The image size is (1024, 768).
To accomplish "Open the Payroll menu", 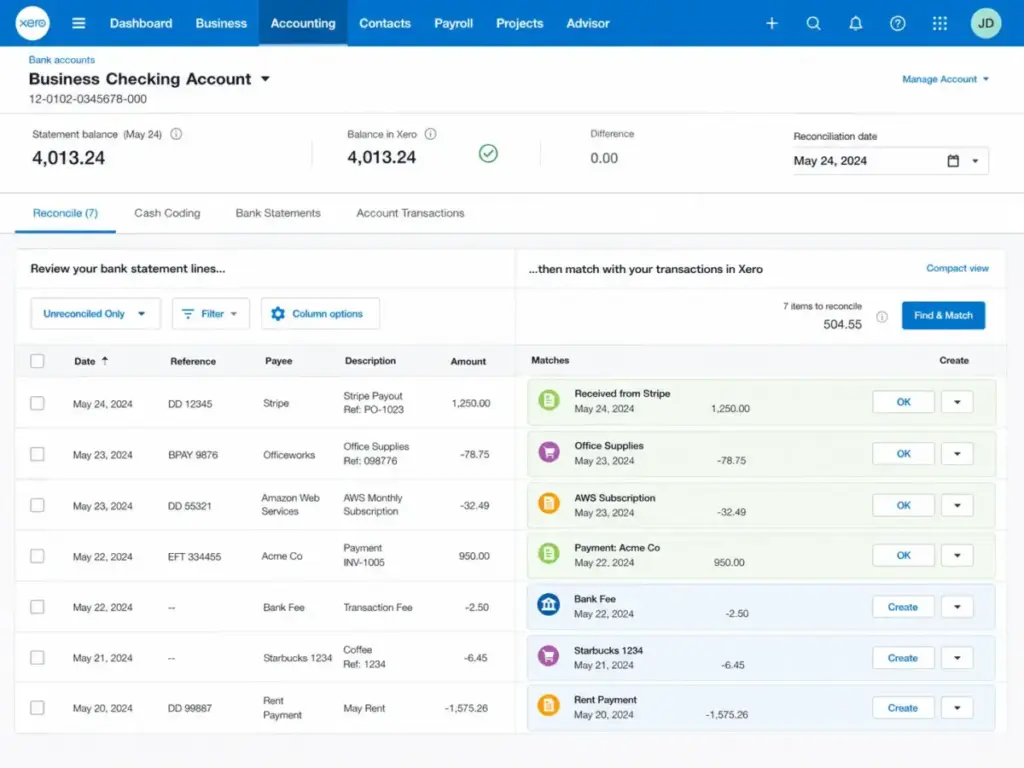I will pos(453,24).
